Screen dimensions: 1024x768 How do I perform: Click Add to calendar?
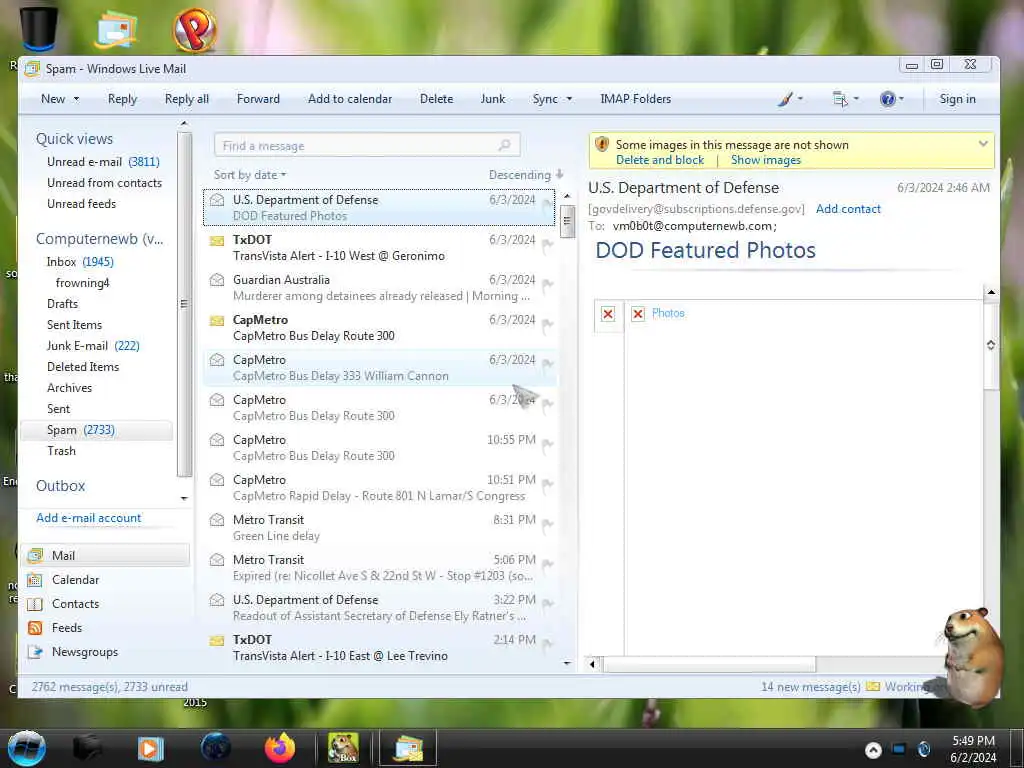click(x=350, y=99)
